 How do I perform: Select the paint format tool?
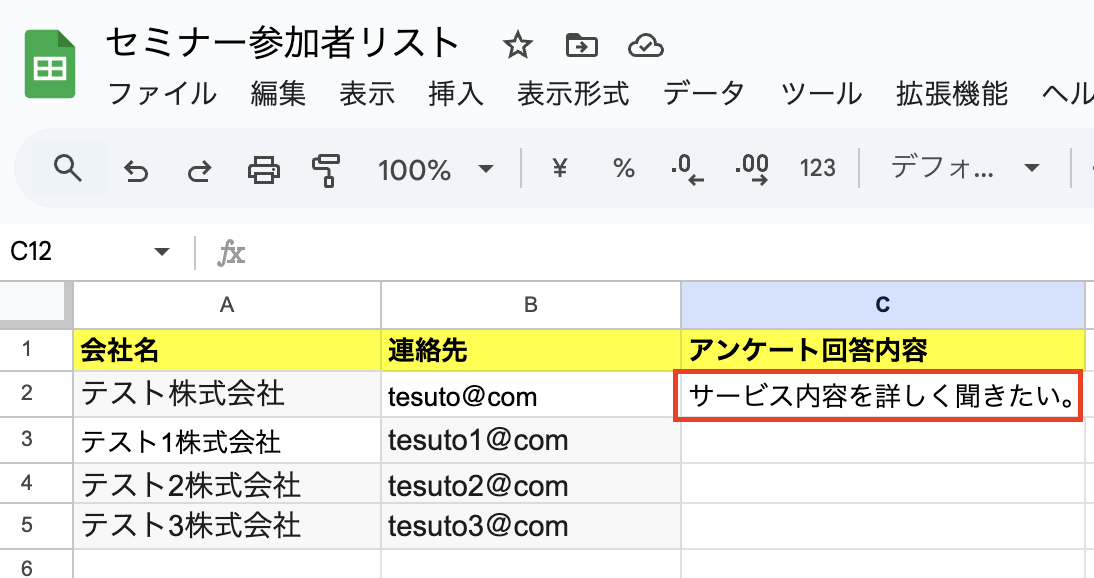point(325,170)
